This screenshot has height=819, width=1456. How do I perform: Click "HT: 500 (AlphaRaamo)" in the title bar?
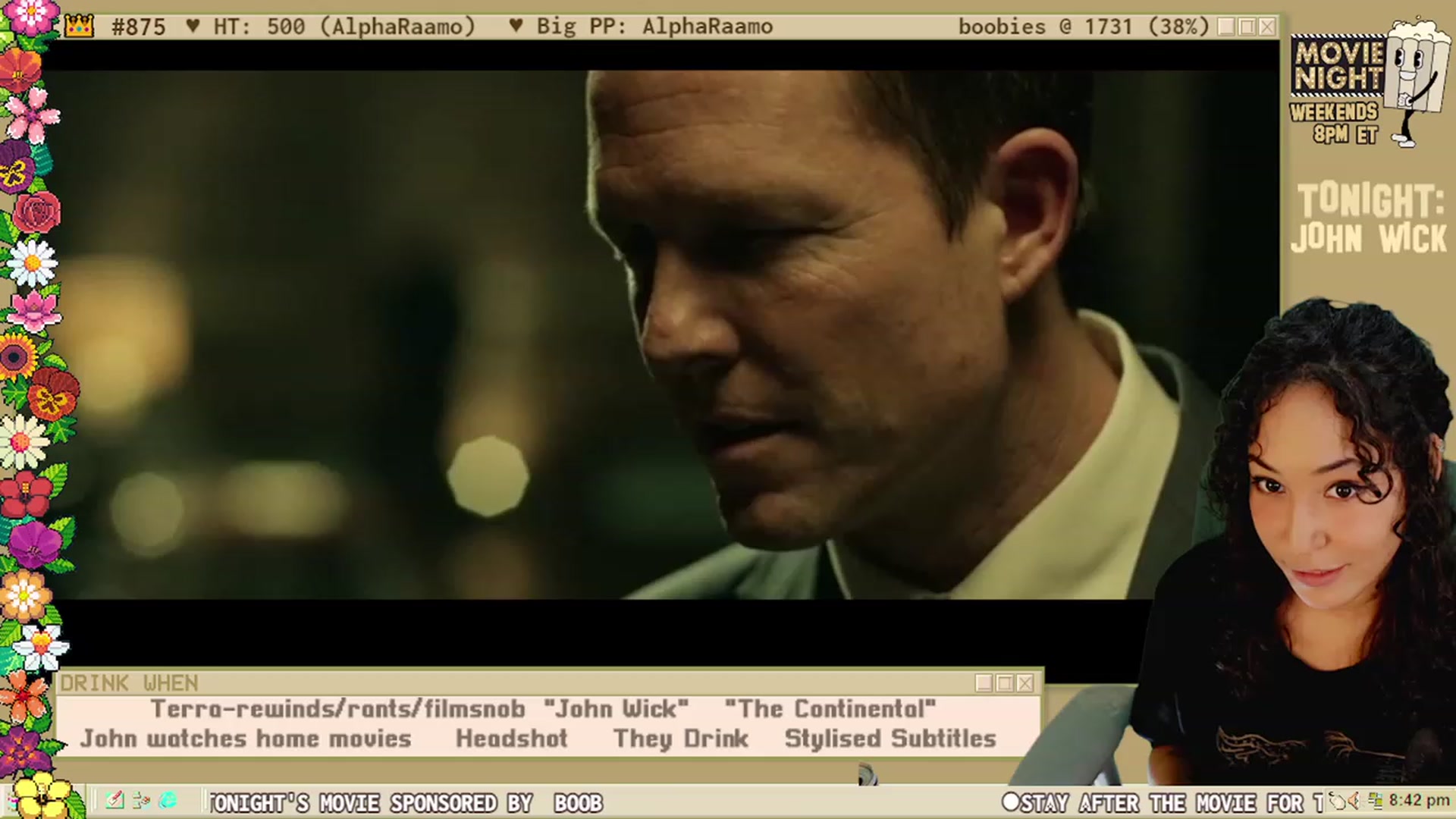344,27
